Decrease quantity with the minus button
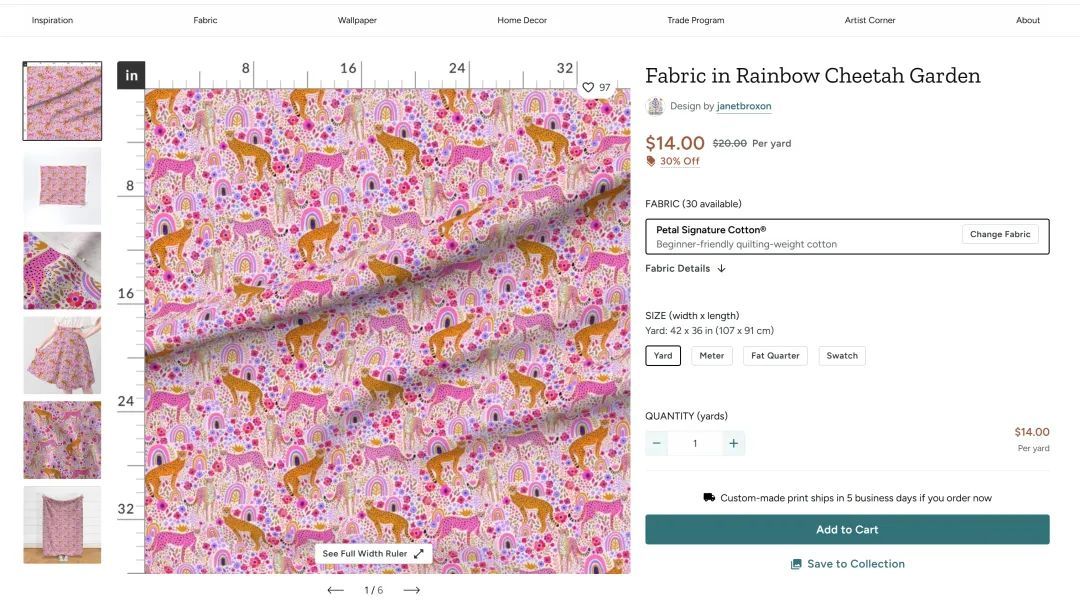Viewport: 1080px width, 611px height. [x=657, y=443]
